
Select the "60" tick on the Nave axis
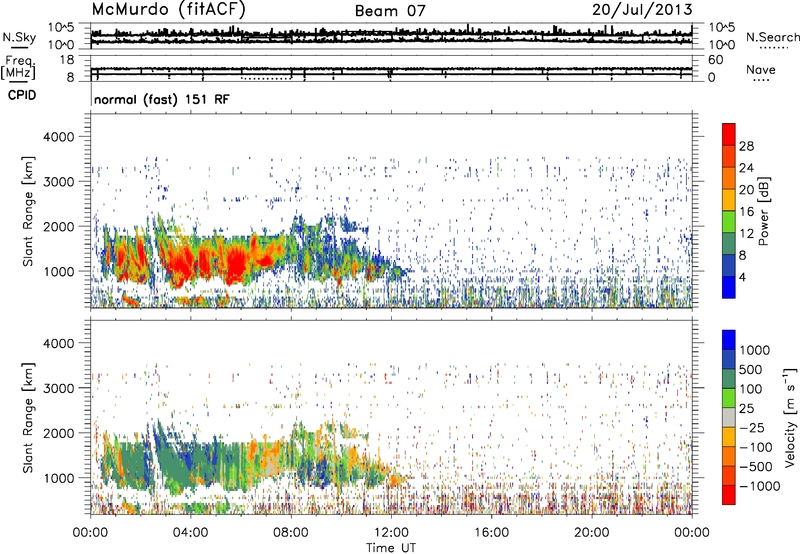coord(716,60)
